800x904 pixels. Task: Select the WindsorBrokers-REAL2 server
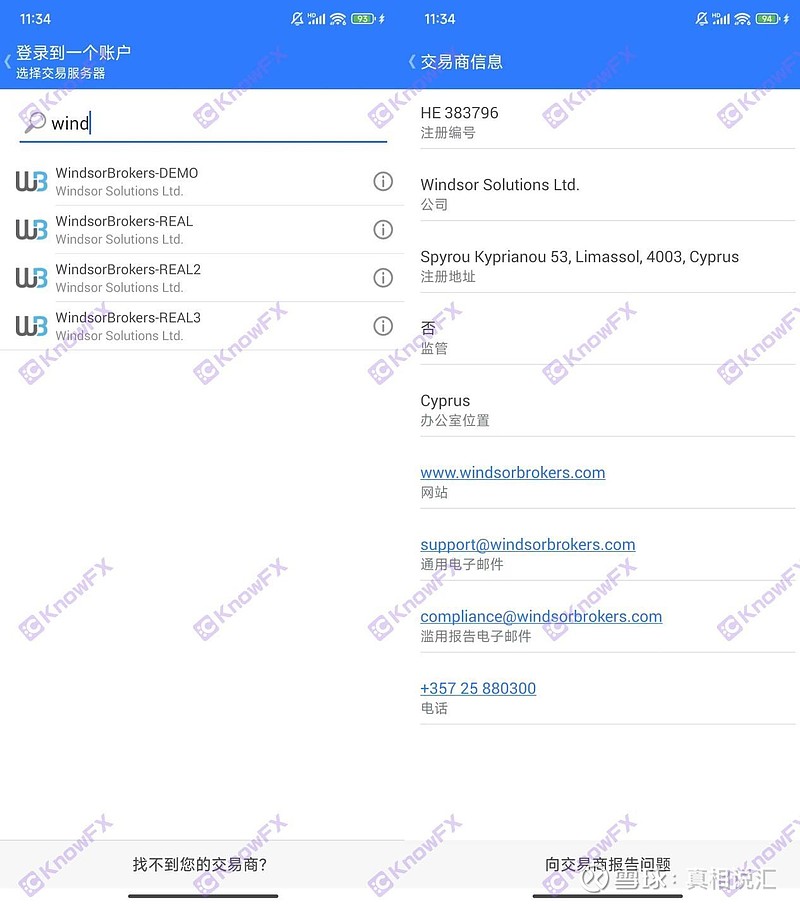(x=128, y=277)
